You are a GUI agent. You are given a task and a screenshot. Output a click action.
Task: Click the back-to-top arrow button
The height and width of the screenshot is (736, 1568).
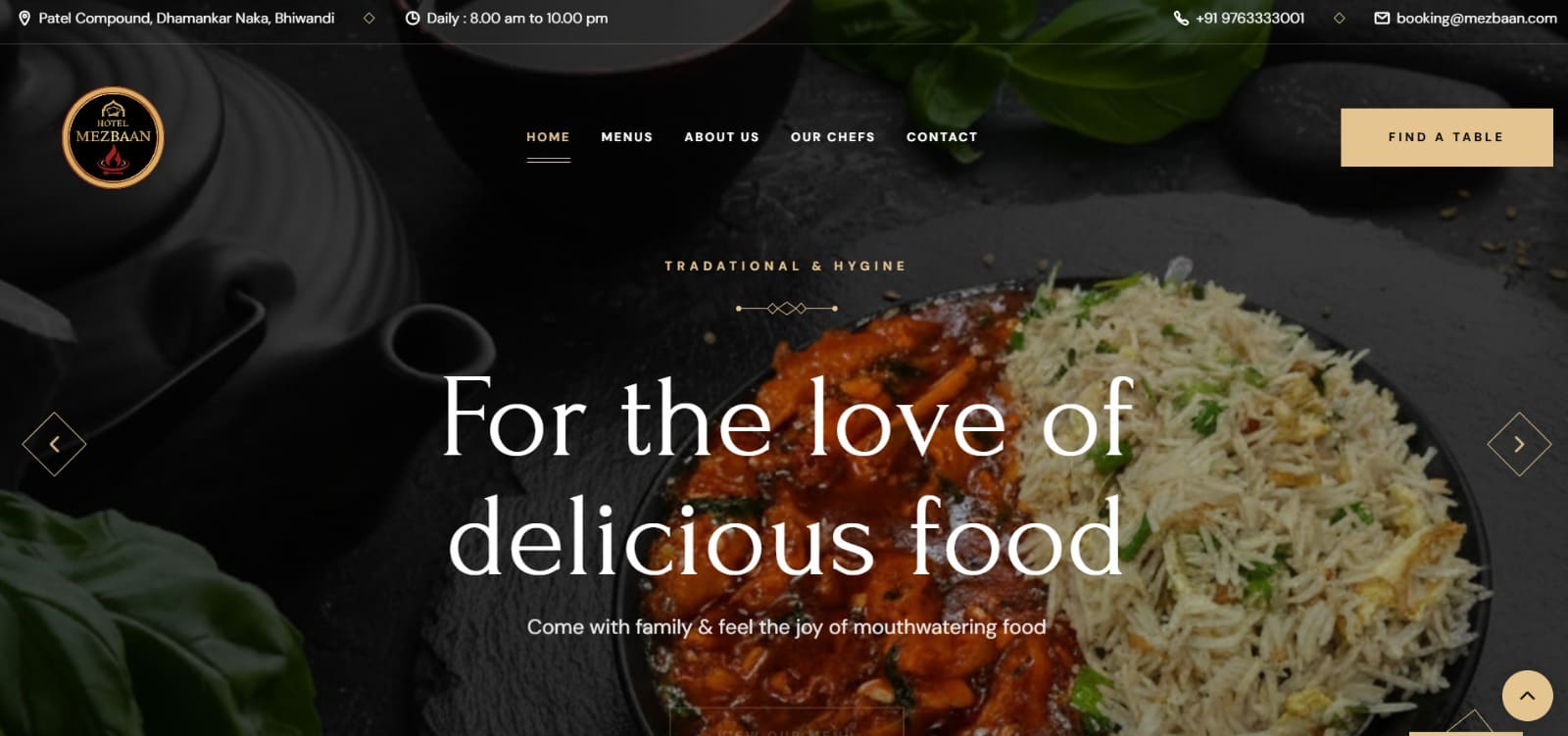1527,696
